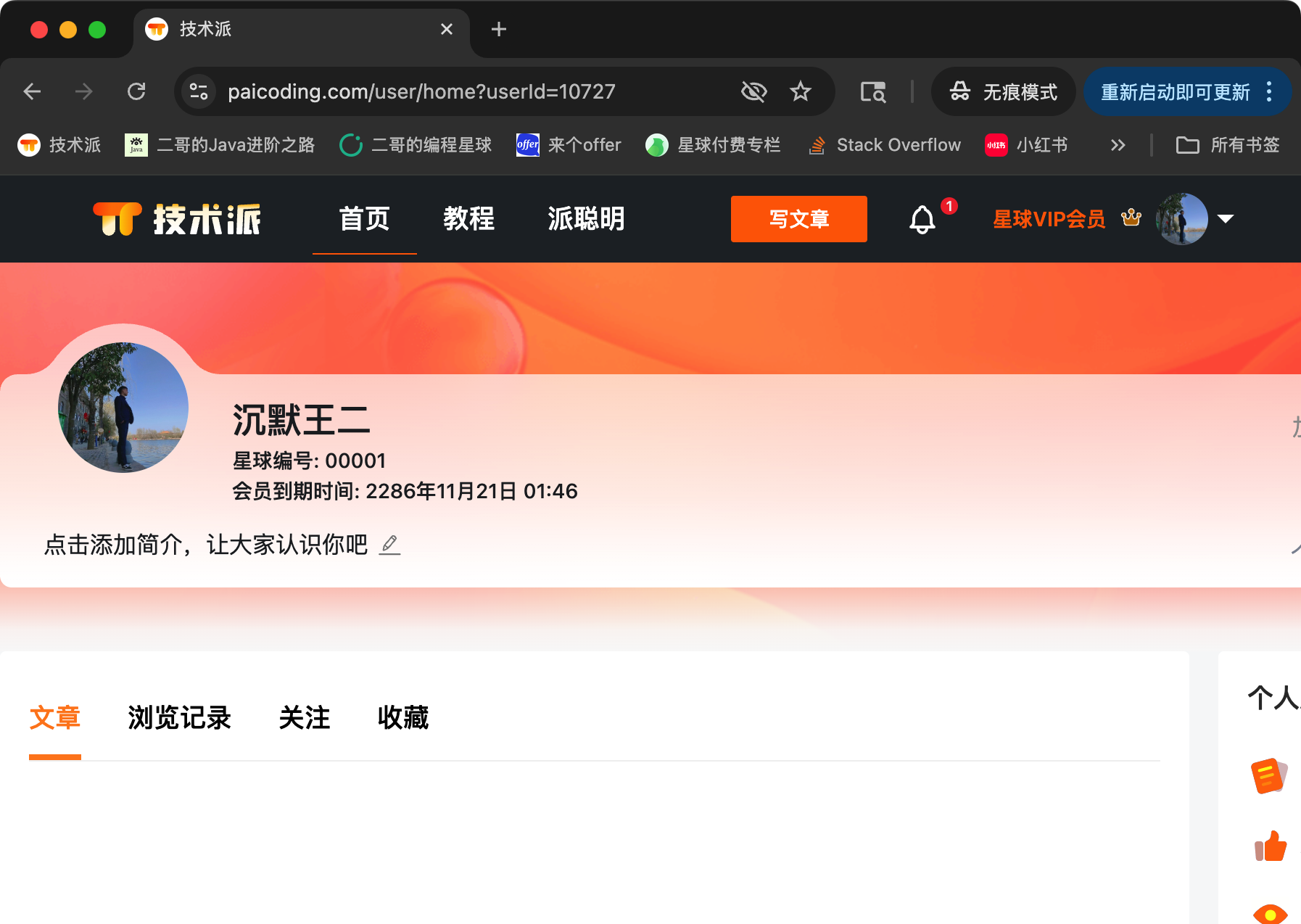This screenshot has height=924, width=1301.
Task: Click the notification bell icon
Action: pos(922,219)
